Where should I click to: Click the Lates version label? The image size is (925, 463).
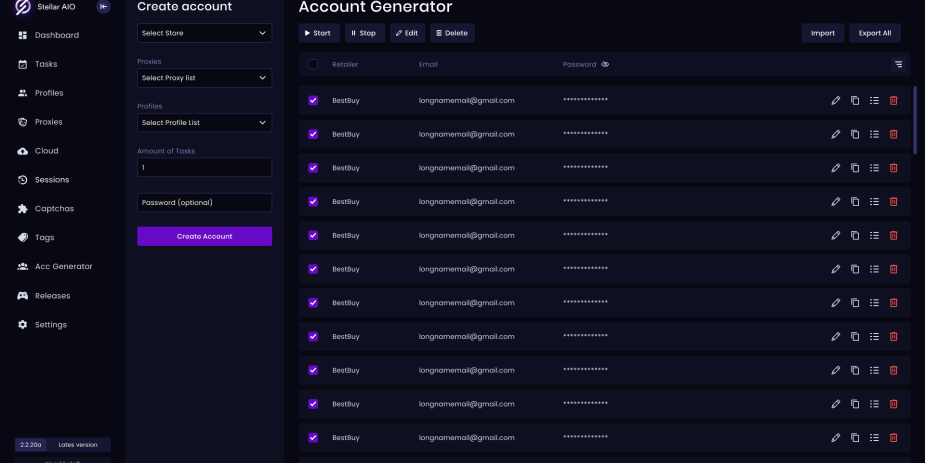click(x=78, y=445)
